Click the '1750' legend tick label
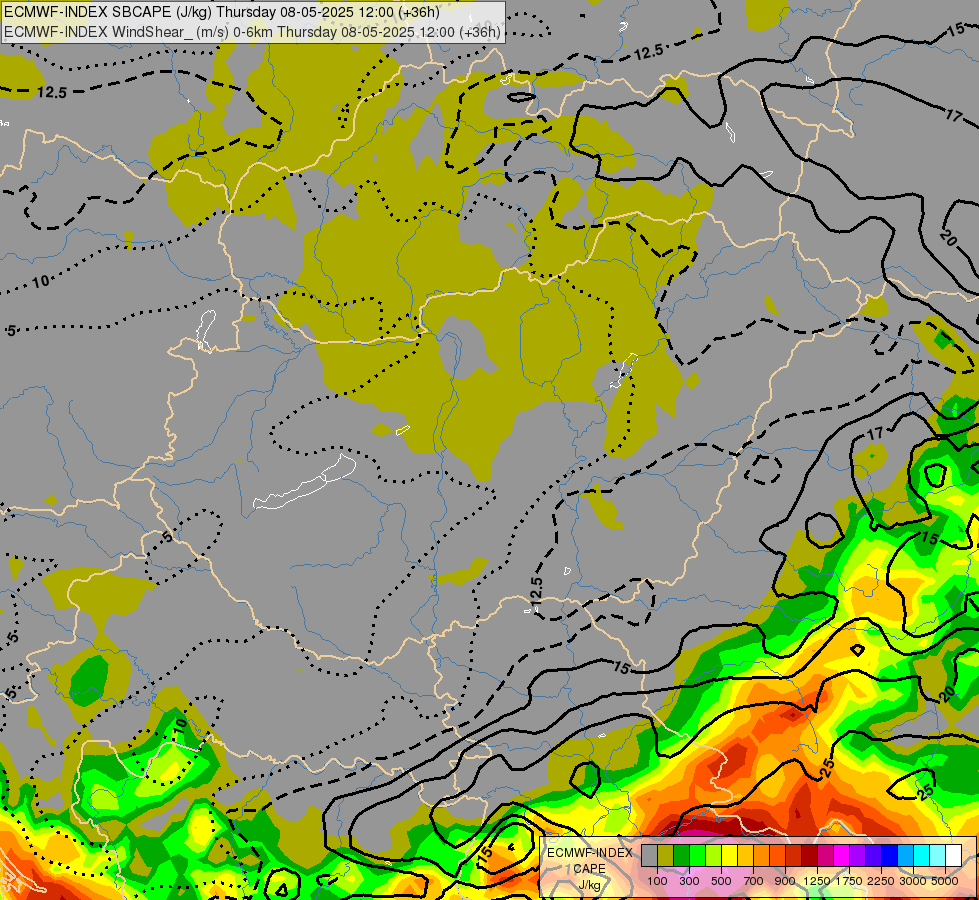Viewport: 979px width, 900px height. pyautogui.click(x=849, y=881)
